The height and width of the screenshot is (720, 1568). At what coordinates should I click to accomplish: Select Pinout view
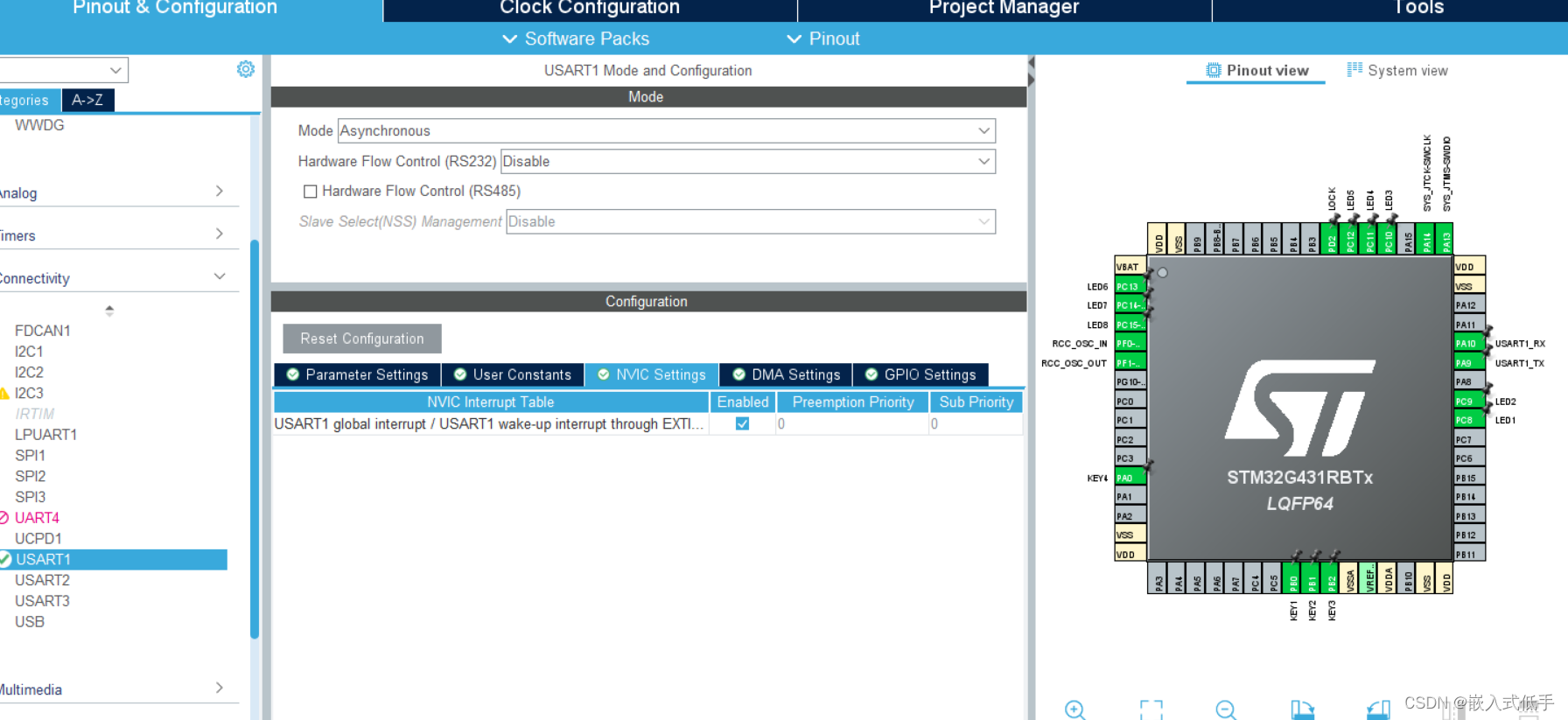[1256, 70]
